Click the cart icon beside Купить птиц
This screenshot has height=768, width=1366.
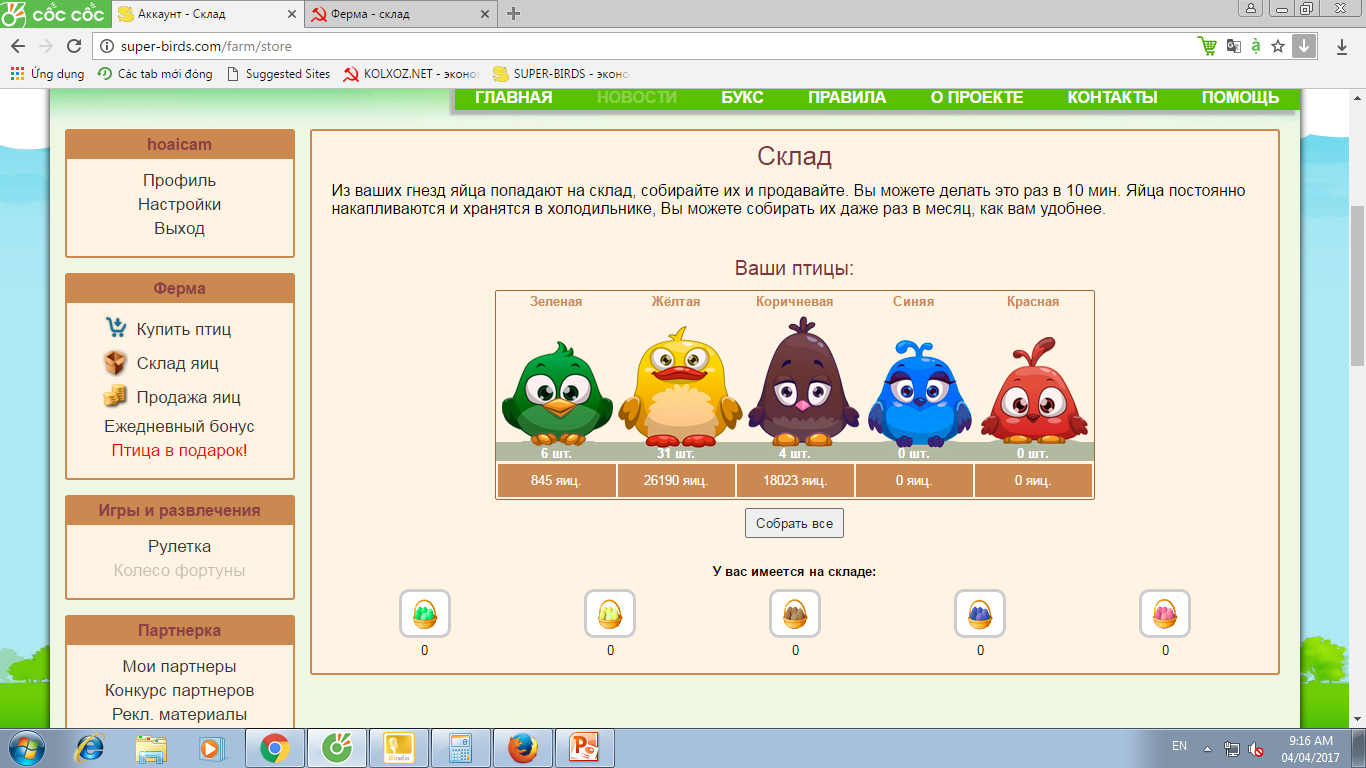click(x=116, y=328)
